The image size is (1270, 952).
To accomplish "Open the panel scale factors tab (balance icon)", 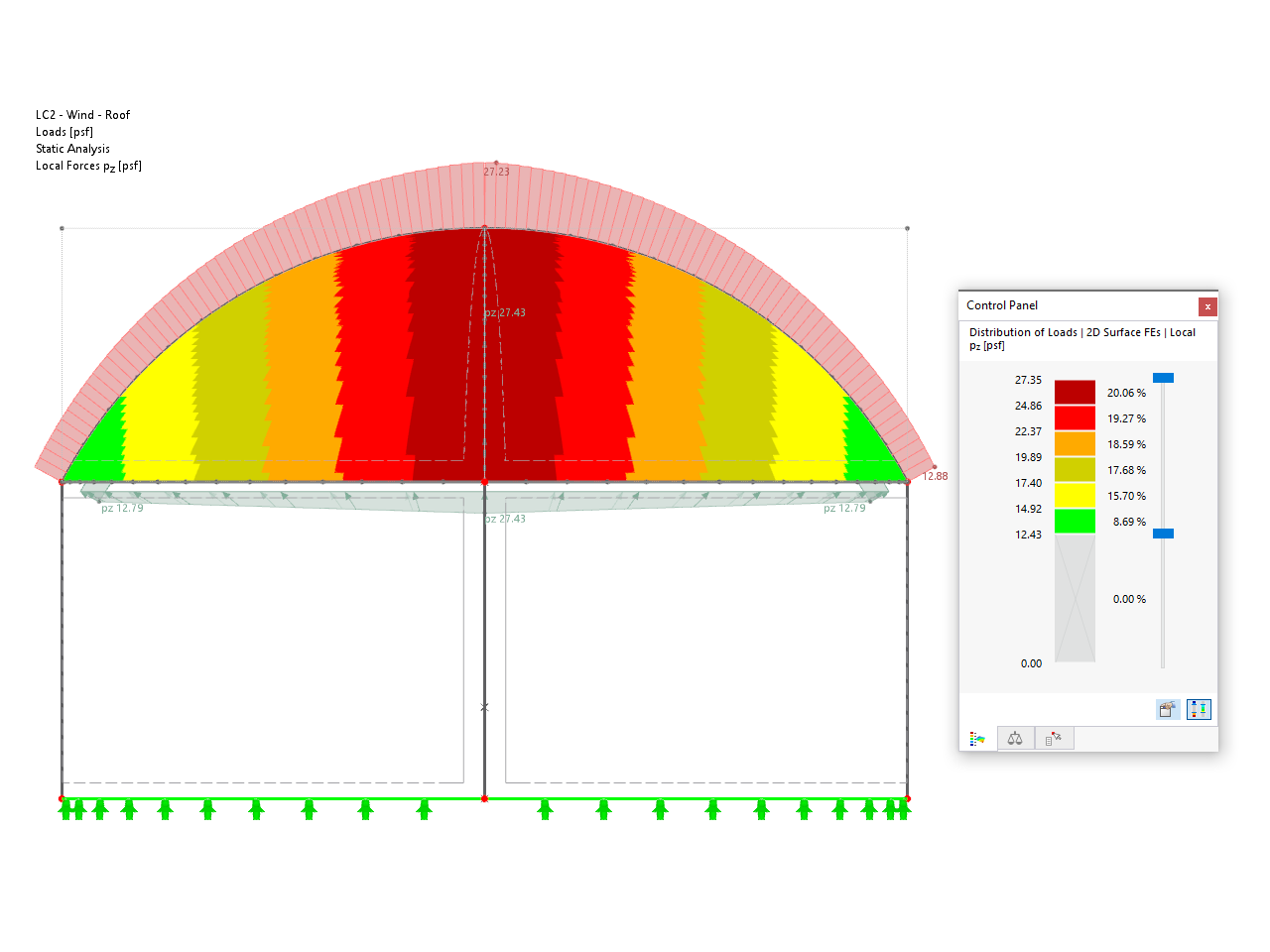I will tap(1015, 738).
